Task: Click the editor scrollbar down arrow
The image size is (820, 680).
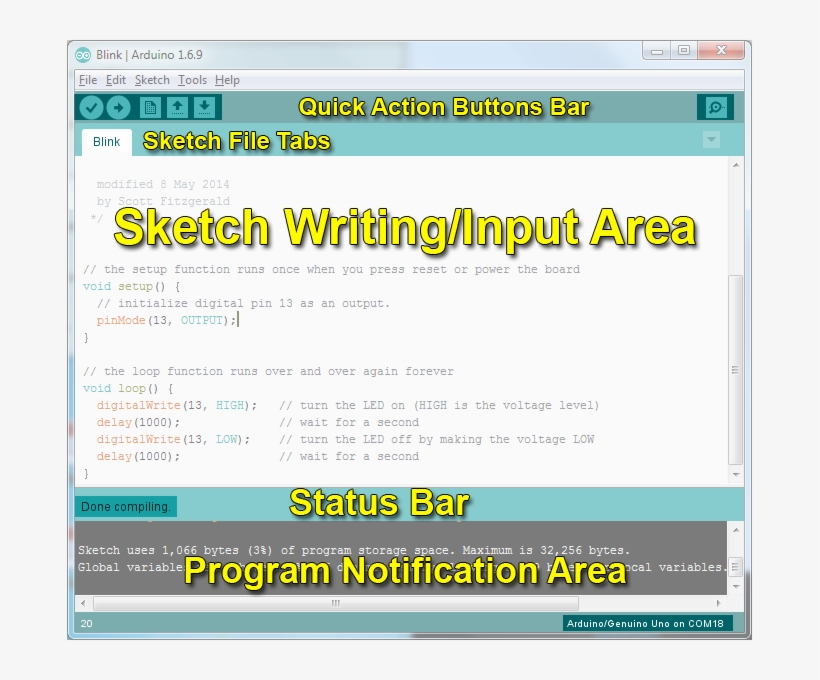Action: (x=736, y=474)
